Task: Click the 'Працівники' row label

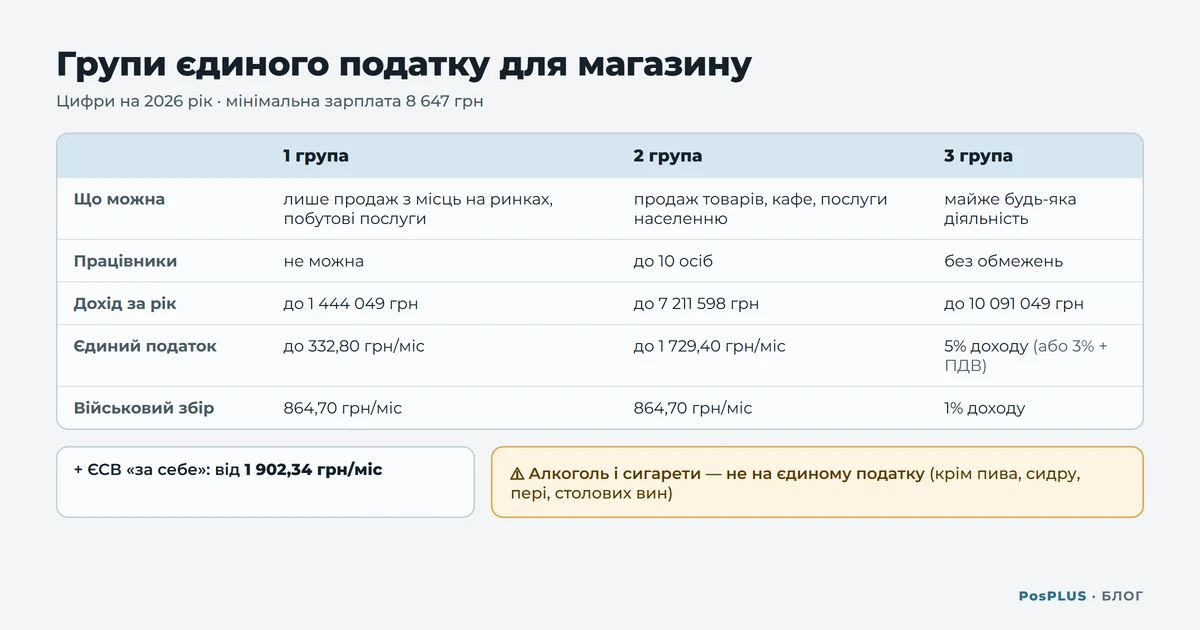Action: [x=125, y=261]
